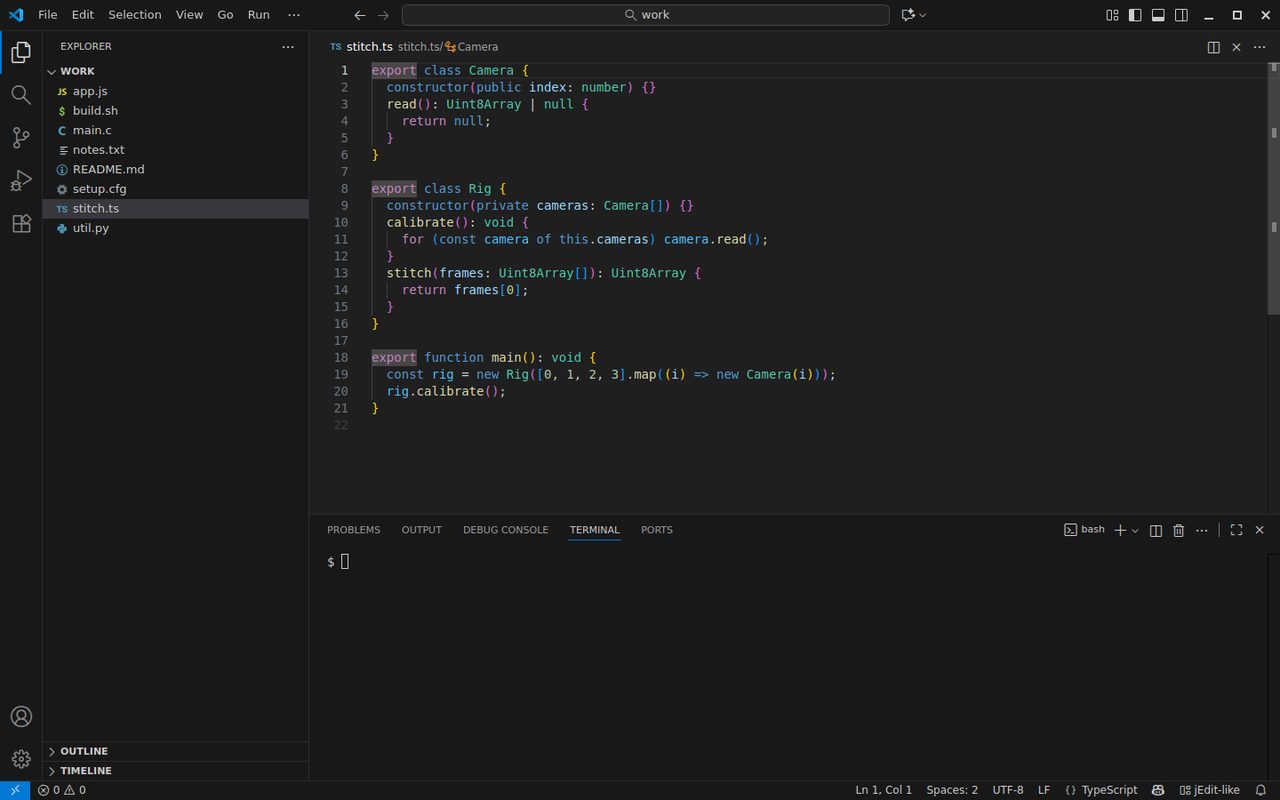Viewport: 1280px width, 800px height.
Task: Toggle the bottom Panel visibility
Action: coord(1158,15)
